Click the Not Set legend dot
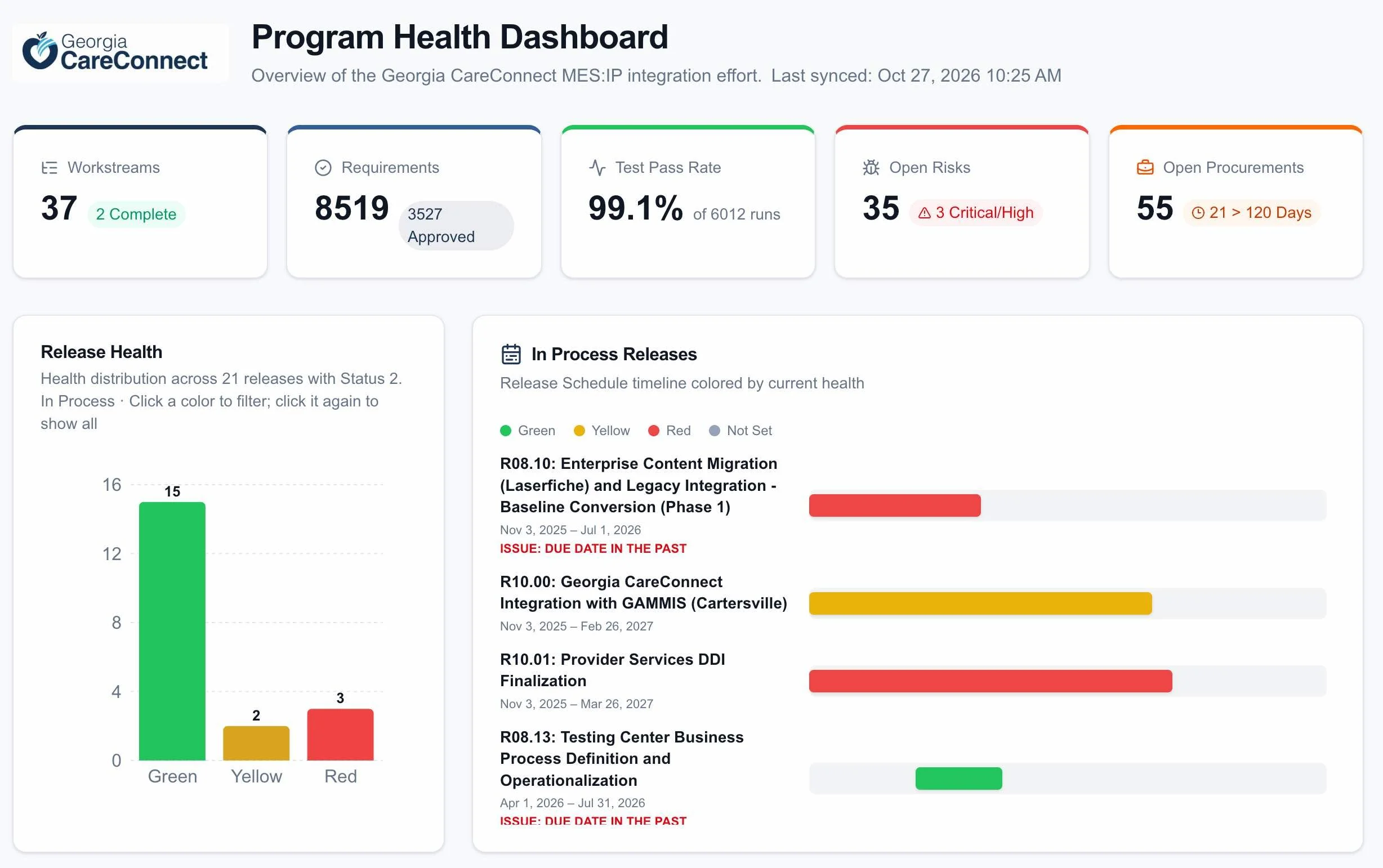Image resolution: width=1383 pixels, height=868 pixels. click(714, 431)
